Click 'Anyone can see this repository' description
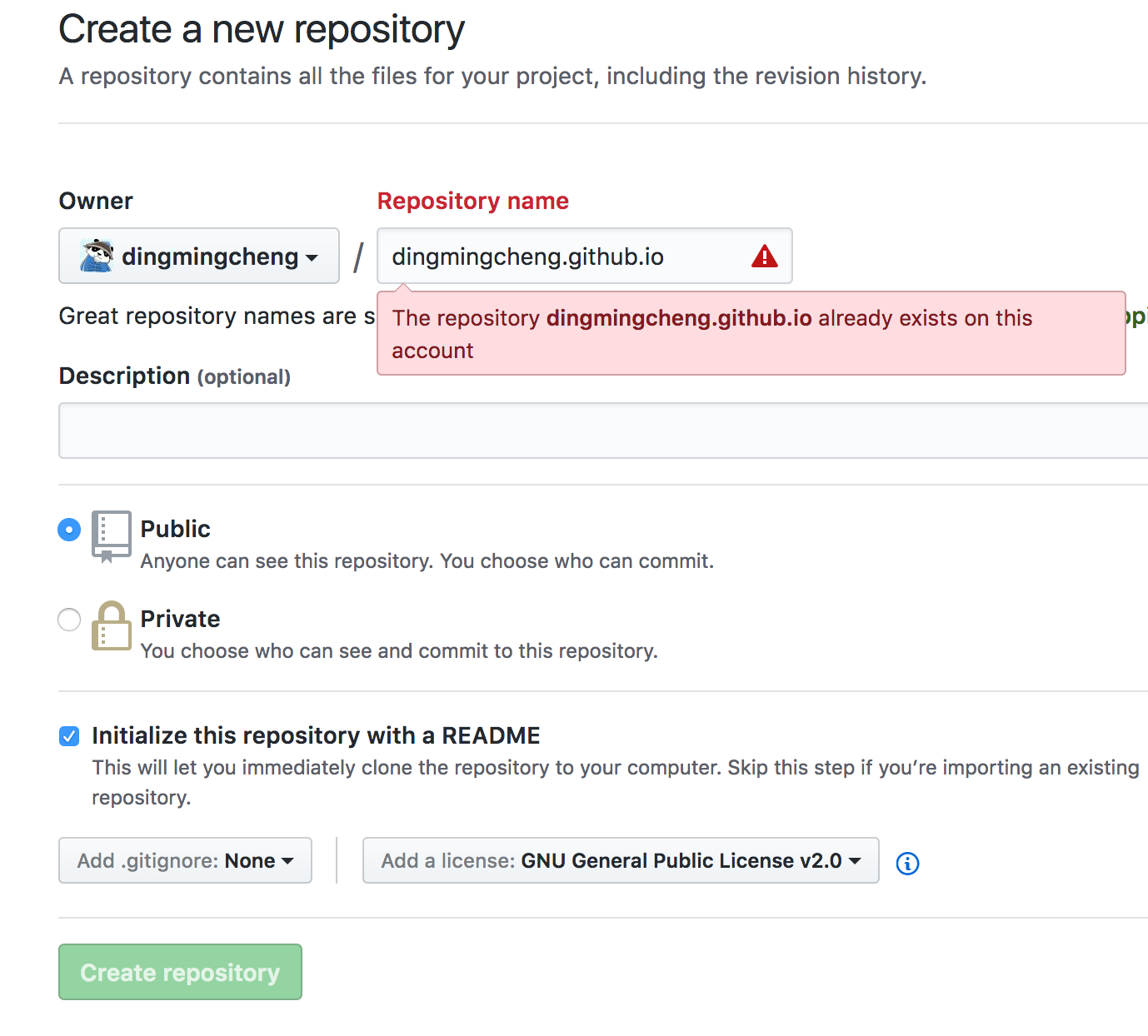Screen dimensions: 1148x1036 tap(427, 561)
